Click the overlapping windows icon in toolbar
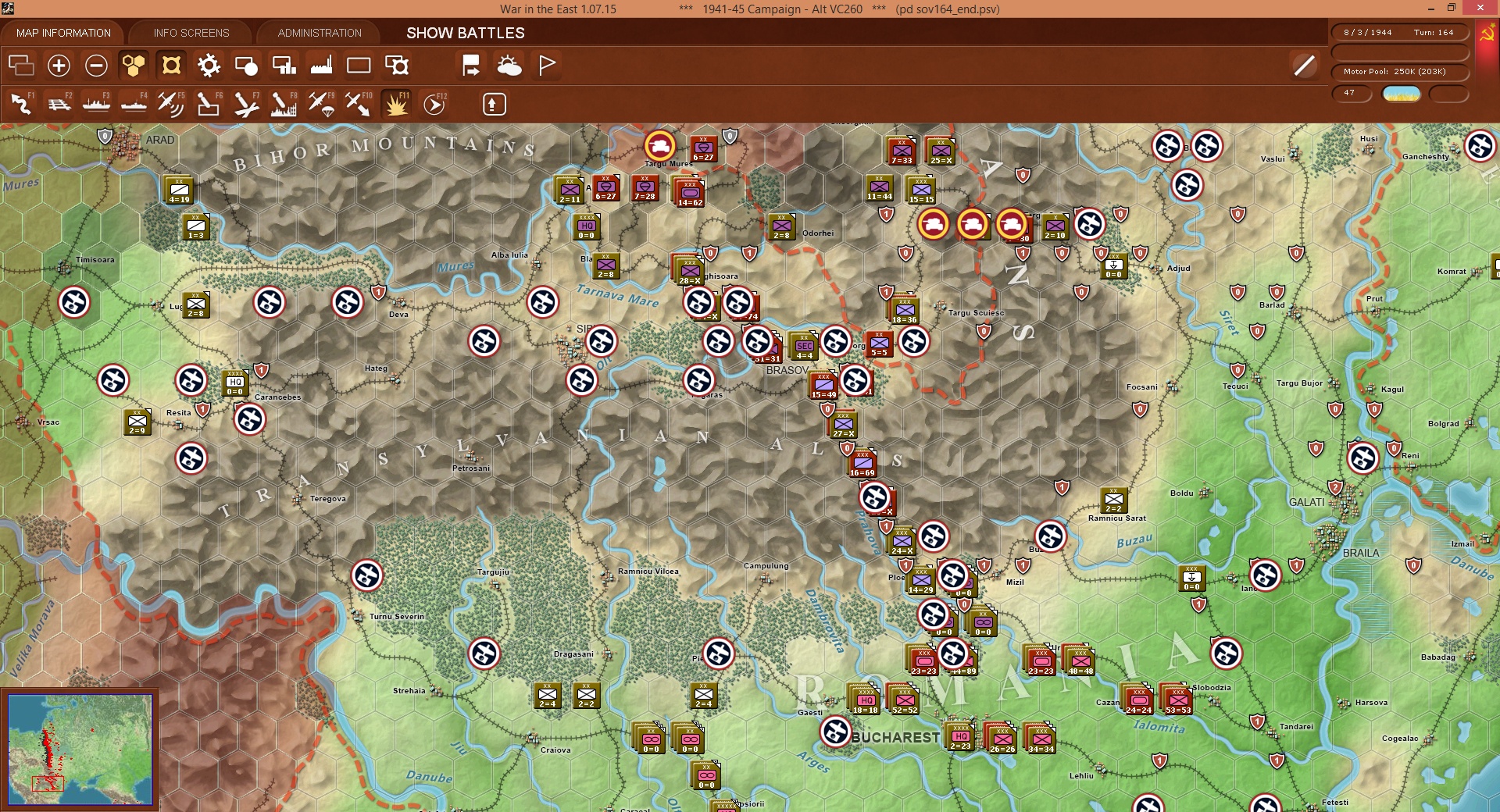 tap(21, 66)
